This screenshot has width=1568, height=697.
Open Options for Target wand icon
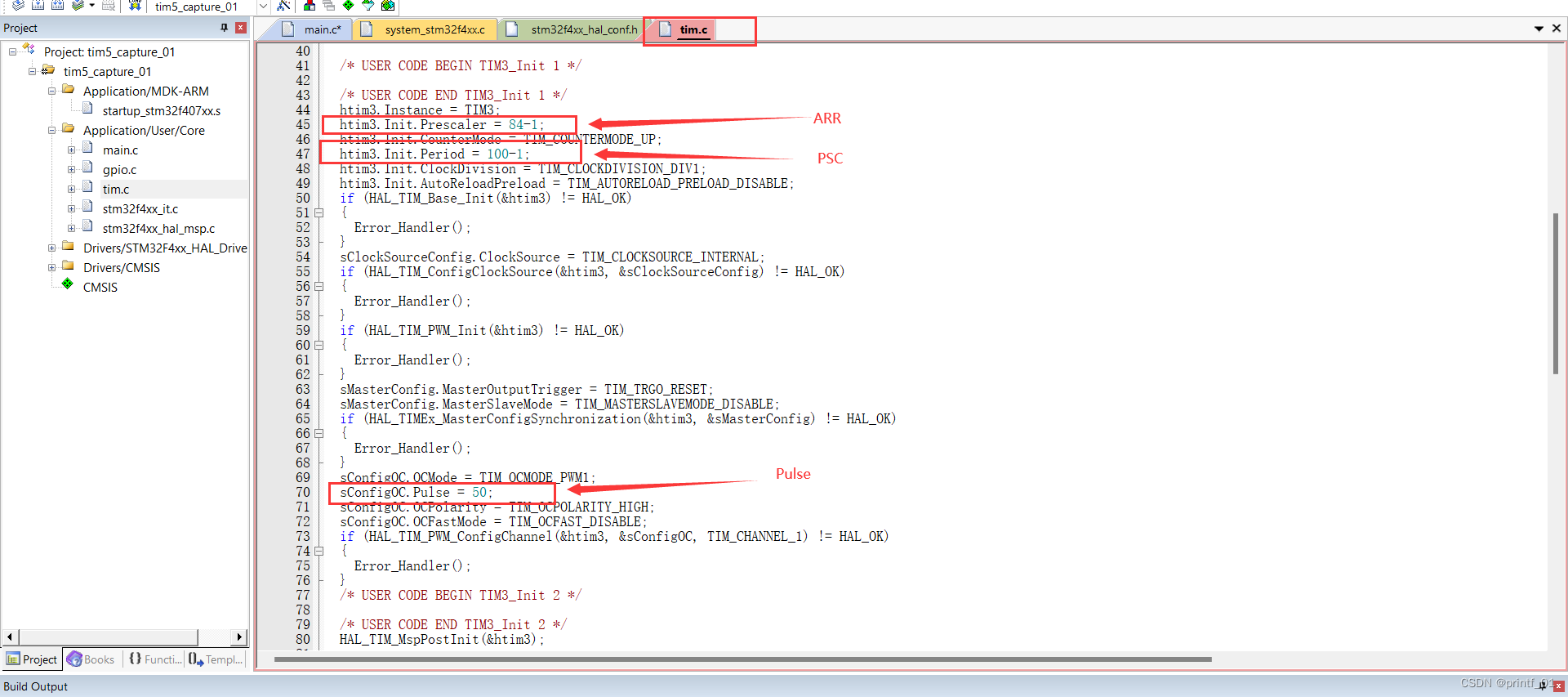pyautogui.click(x=283, y=5)
